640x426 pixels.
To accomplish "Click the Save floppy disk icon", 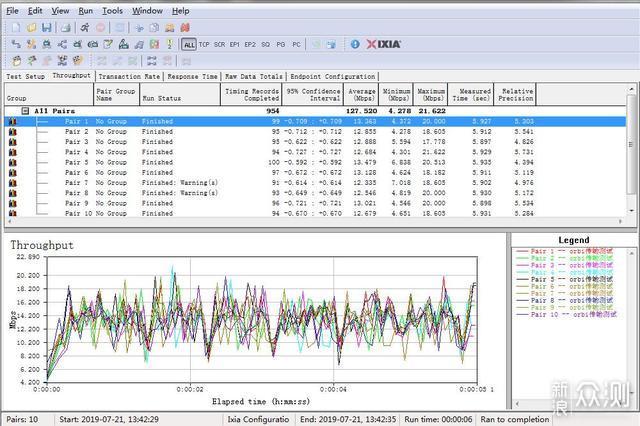I will tap(47, 28).
